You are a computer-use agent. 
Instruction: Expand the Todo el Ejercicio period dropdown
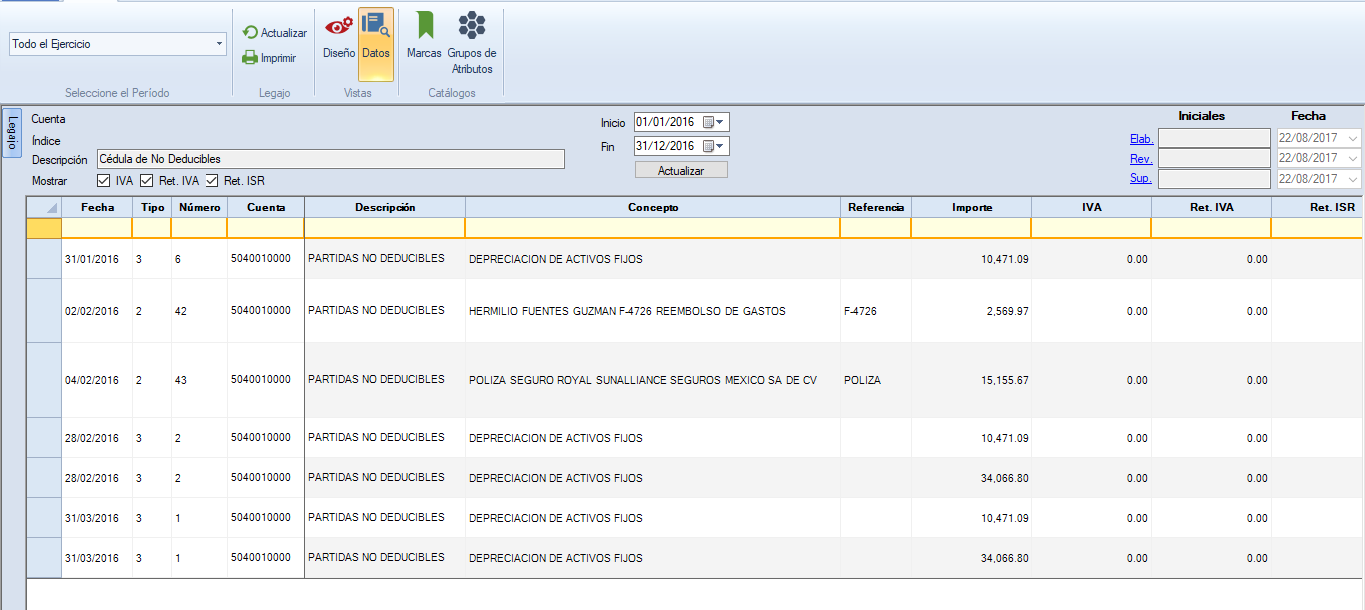click(219, 44)
